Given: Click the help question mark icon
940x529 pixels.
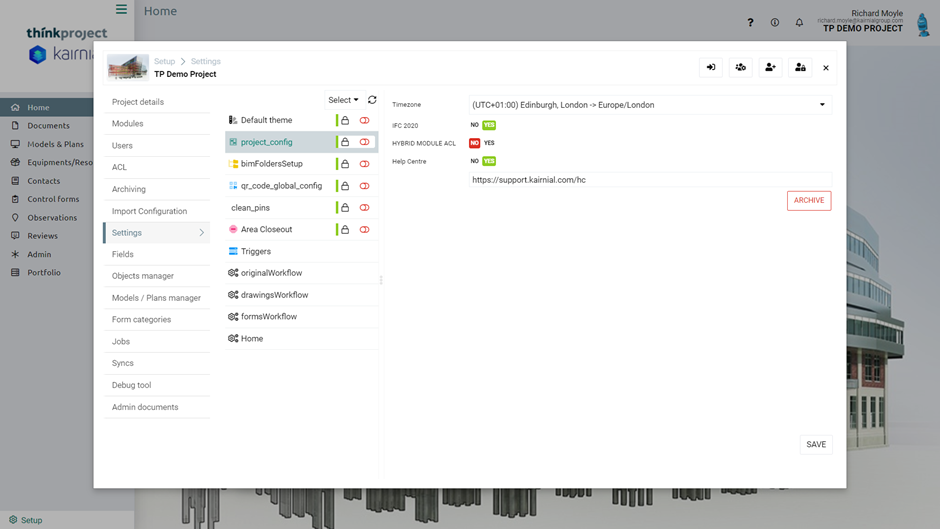Looking at the screenshot, I should (750, 22).
